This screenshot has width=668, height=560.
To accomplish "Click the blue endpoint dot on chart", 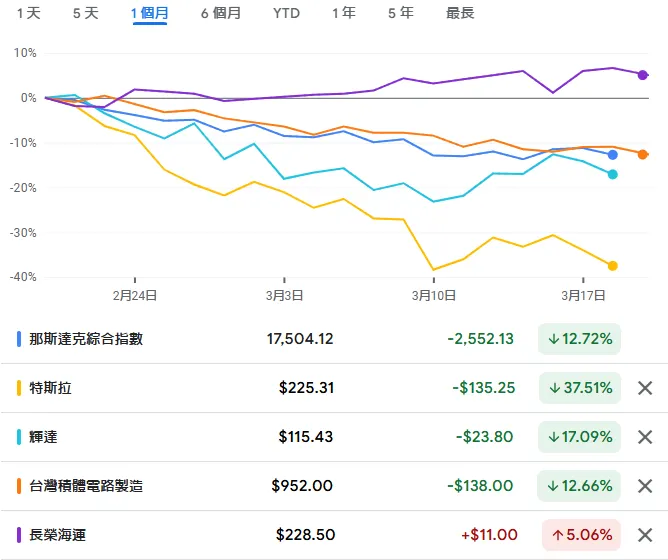I will (613, 155).
